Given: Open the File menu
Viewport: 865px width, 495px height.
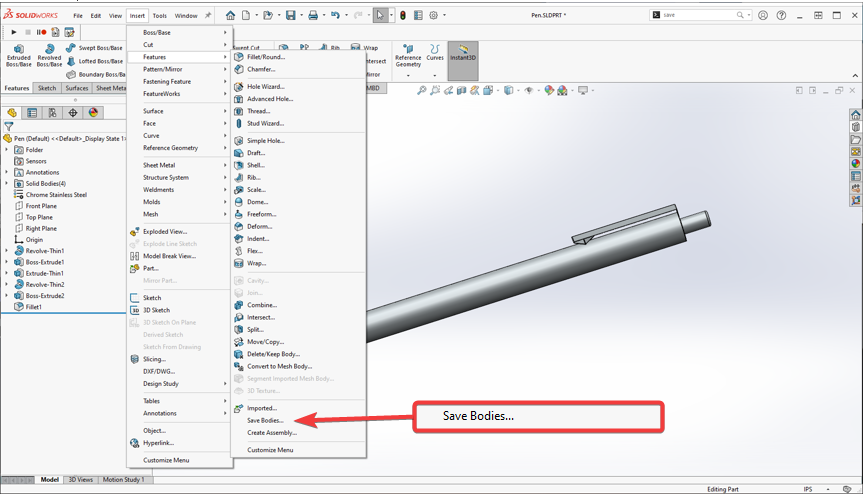Looking at the screenshot, I should (78, 15).
